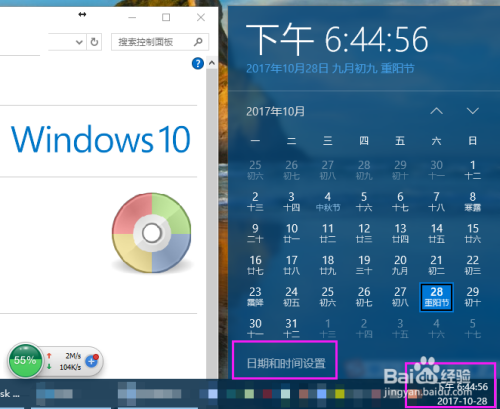Go to next month in calendar
Viewport: 500px width, 409px height.
[473, 111]
